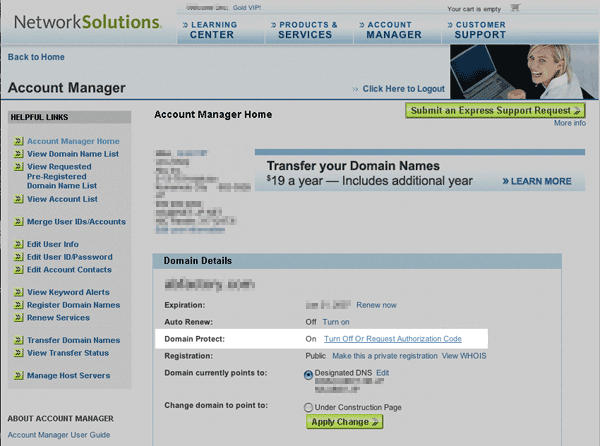
Task: Click the arrow icon beside Account Manager Home
Action: (x=18, y=142)
